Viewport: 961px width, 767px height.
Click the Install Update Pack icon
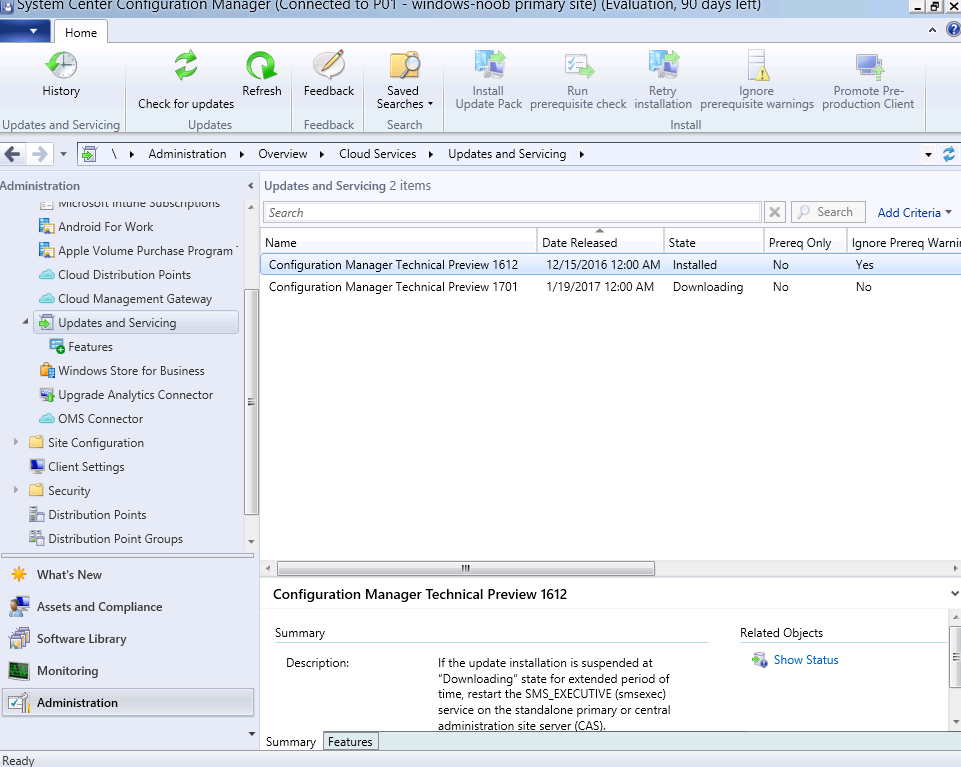(489, 65)
